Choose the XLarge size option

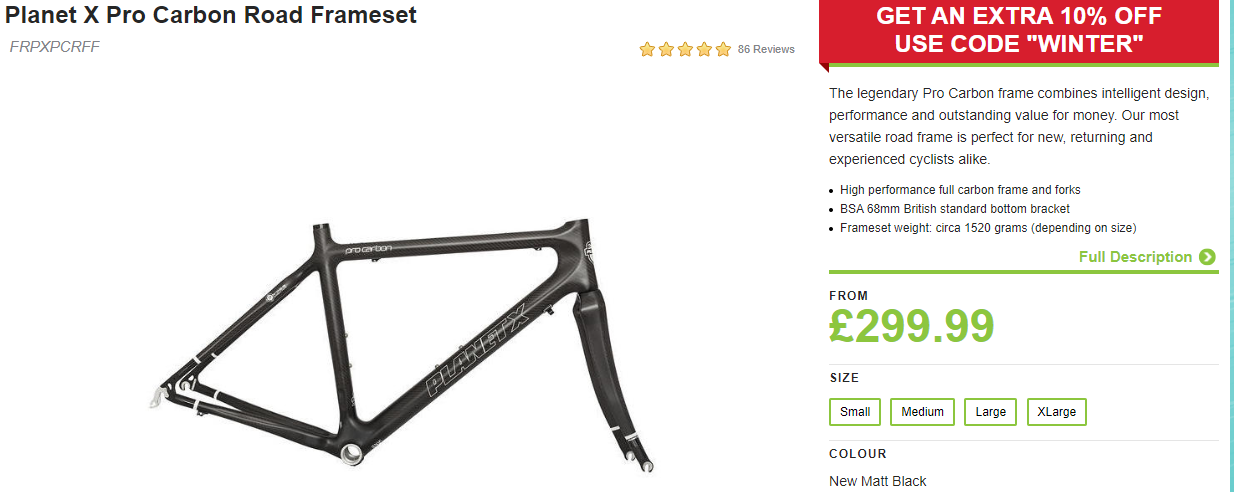coord(1056,412)
